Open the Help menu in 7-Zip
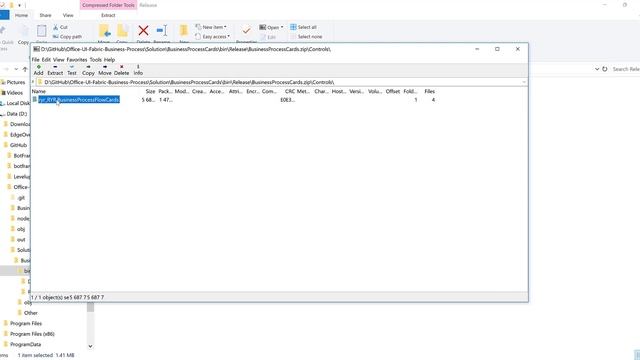Image resolution: width=640 pixels, height=360 pixels. (x=109, y=60)
